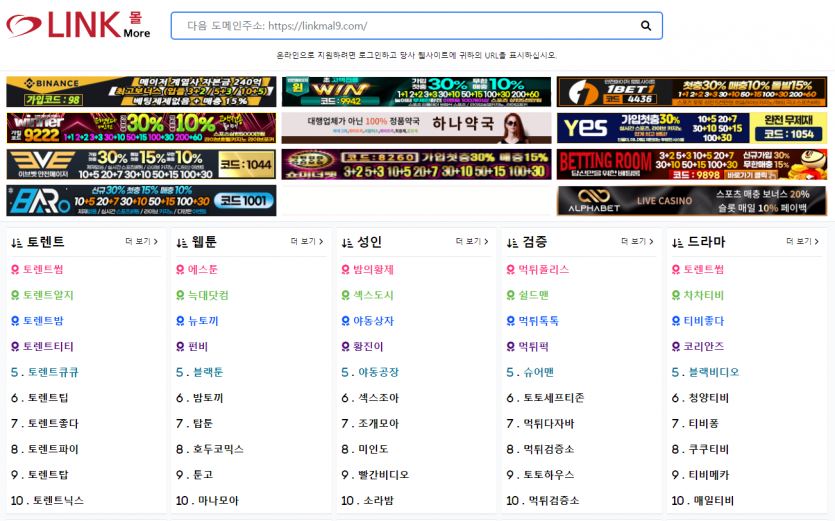Open the 하나약국 banner
Screen dimensions: 835x521
(416, 128)
